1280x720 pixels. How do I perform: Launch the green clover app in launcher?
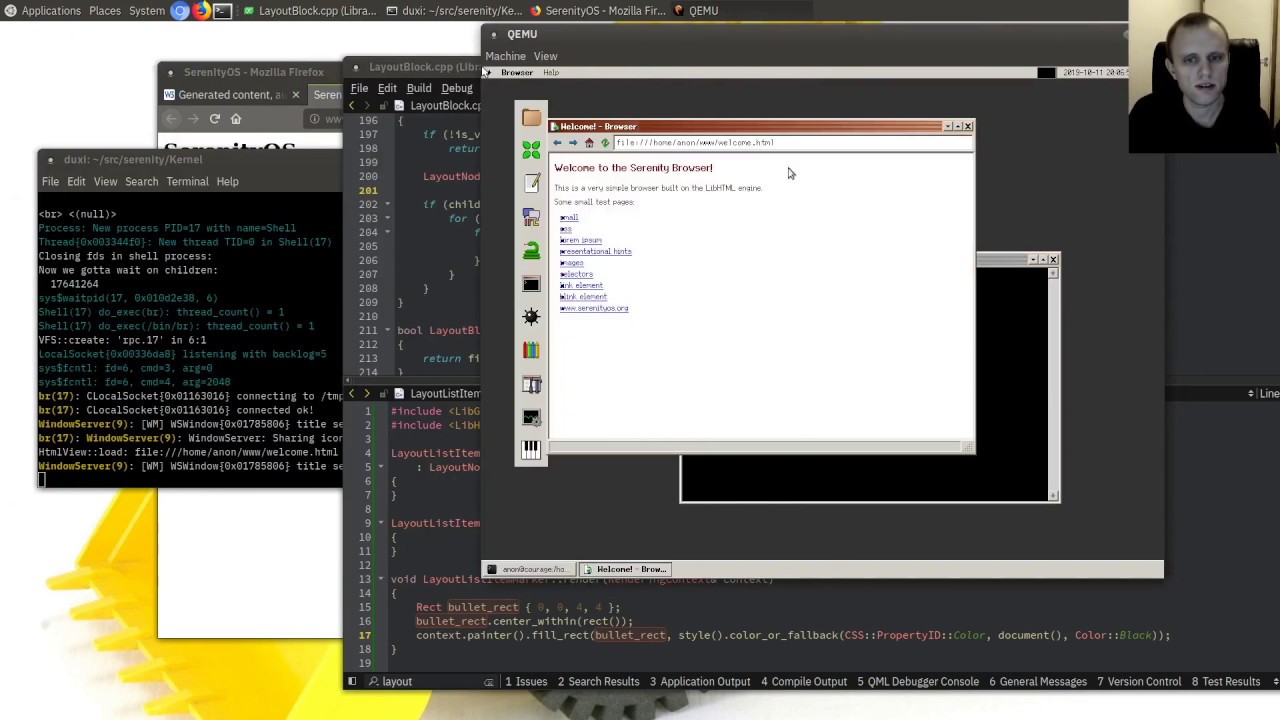pyautogui.click(x=531, y=150)
